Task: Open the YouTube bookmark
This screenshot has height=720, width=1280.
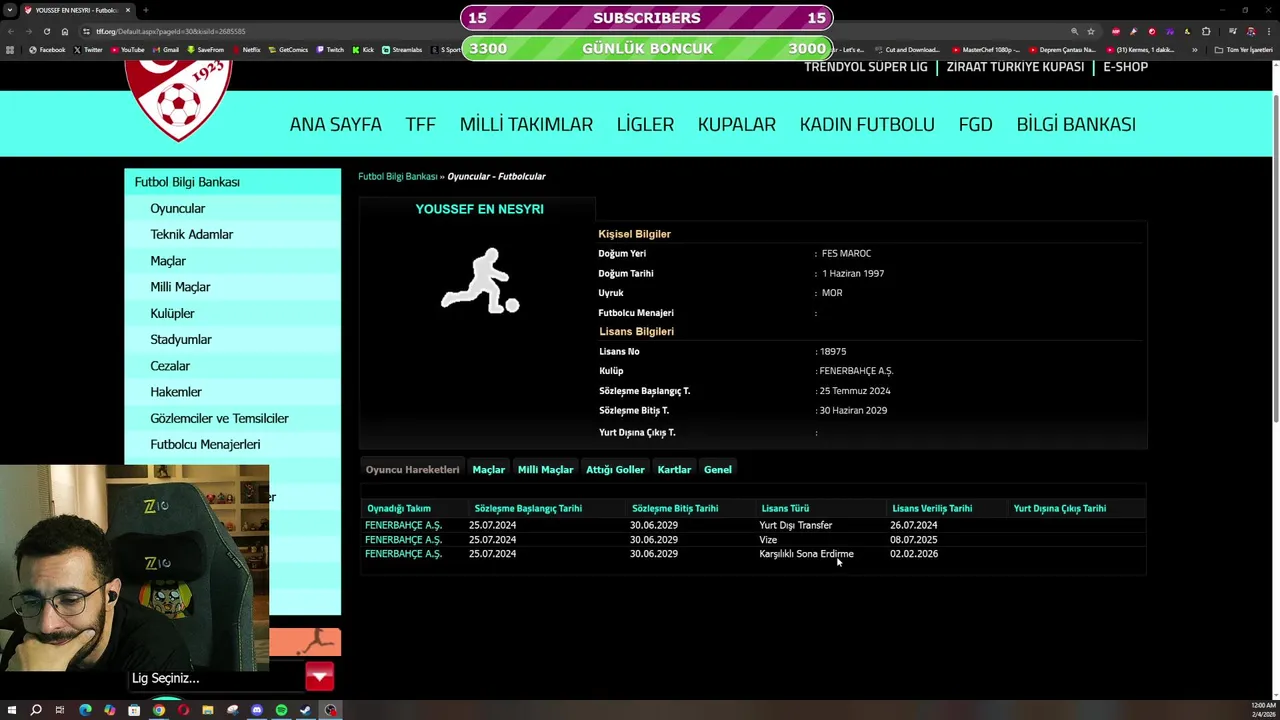Action: click(127, 50)
